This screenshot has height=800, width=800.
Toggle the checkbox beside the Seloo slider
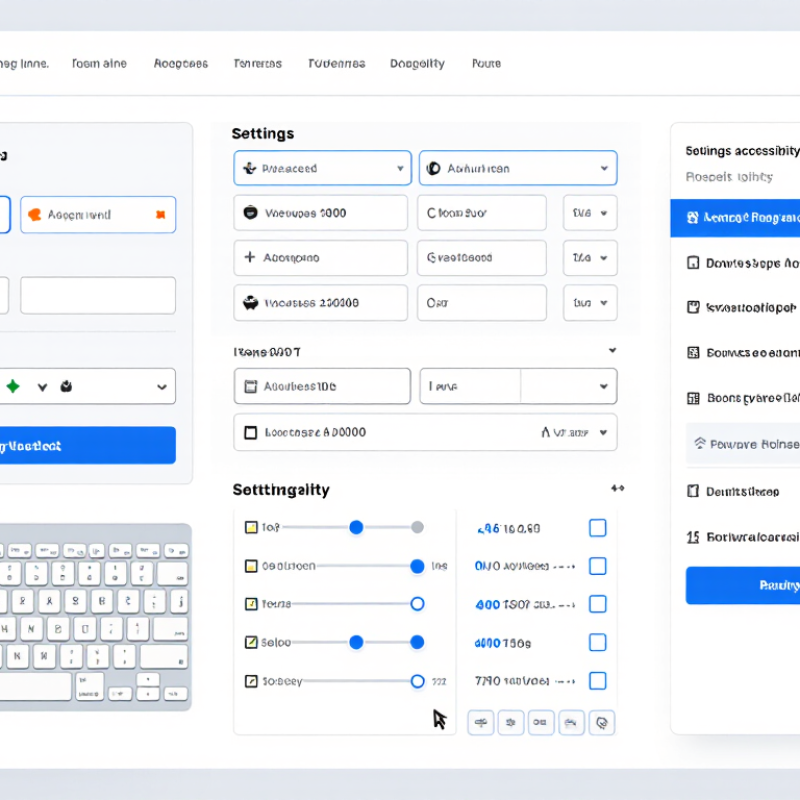click(x=251, y=642)
